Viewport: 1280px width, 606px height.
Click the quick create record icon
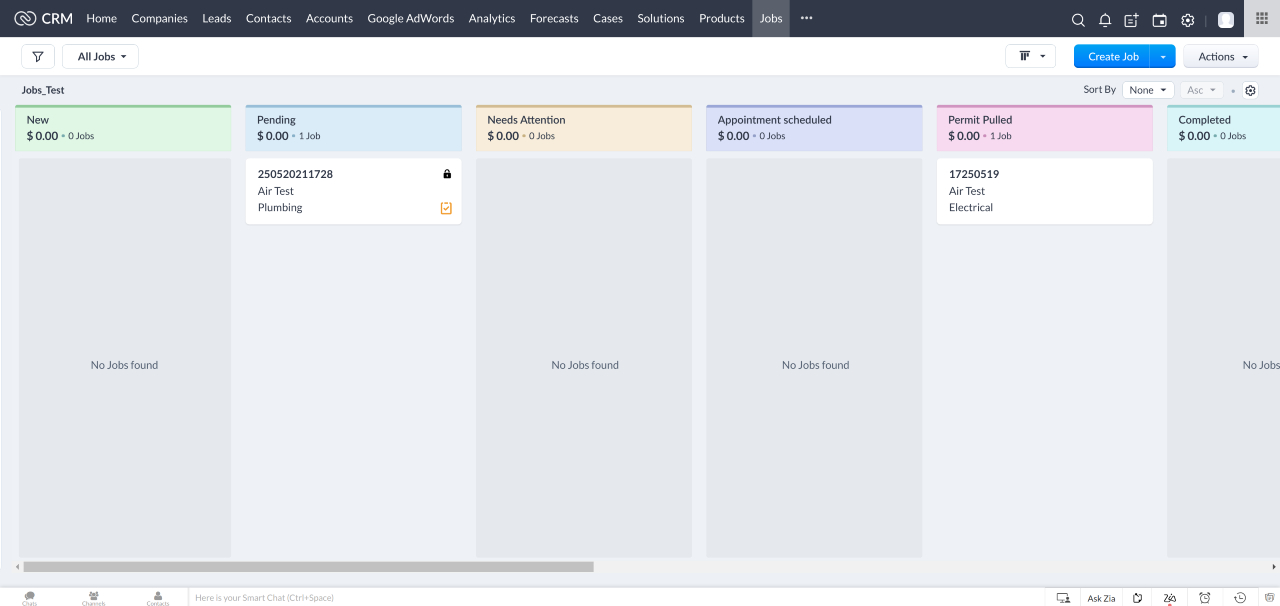pyautogui.click(x=1132, y=19)
